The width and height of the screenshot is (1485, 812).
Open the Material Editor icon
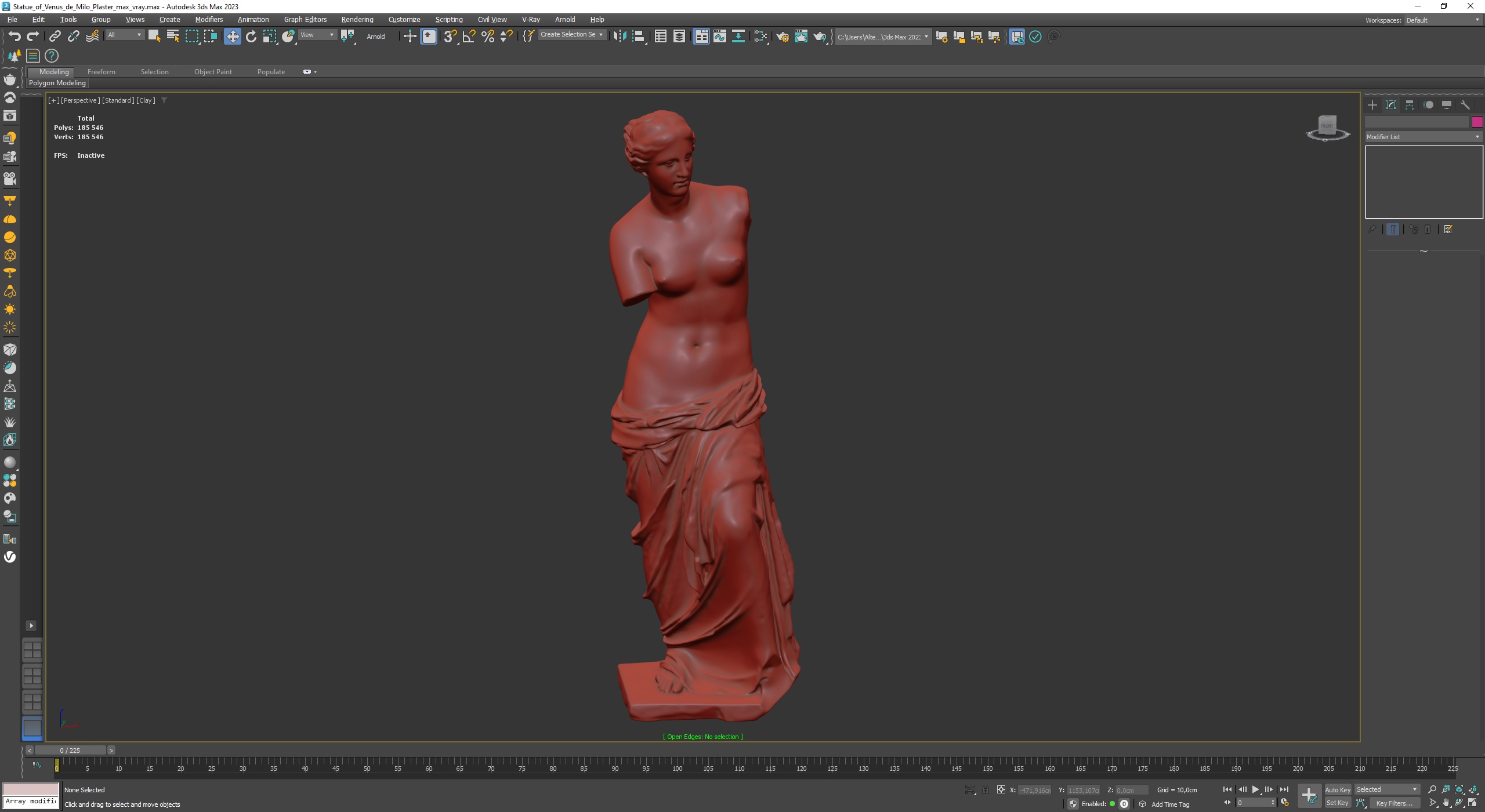tap(760, 37)
